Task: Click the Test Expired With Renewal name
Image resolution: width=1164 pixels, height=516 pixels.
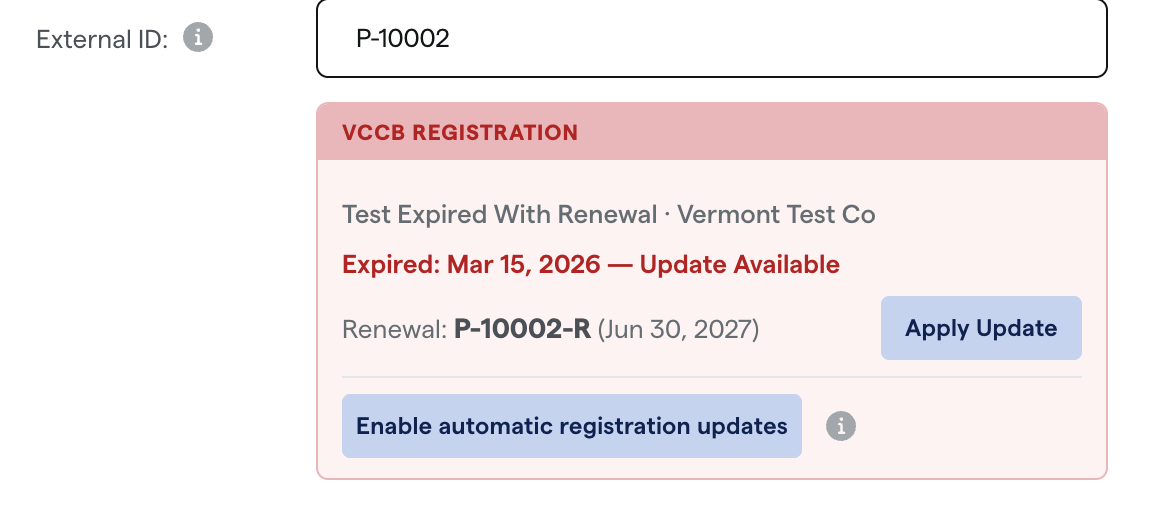Action: 500,215
